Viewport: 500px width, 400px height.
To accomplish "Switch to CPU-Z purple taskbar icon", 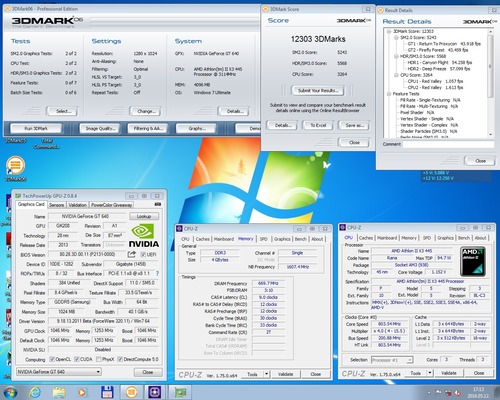I will click(155, 392).
